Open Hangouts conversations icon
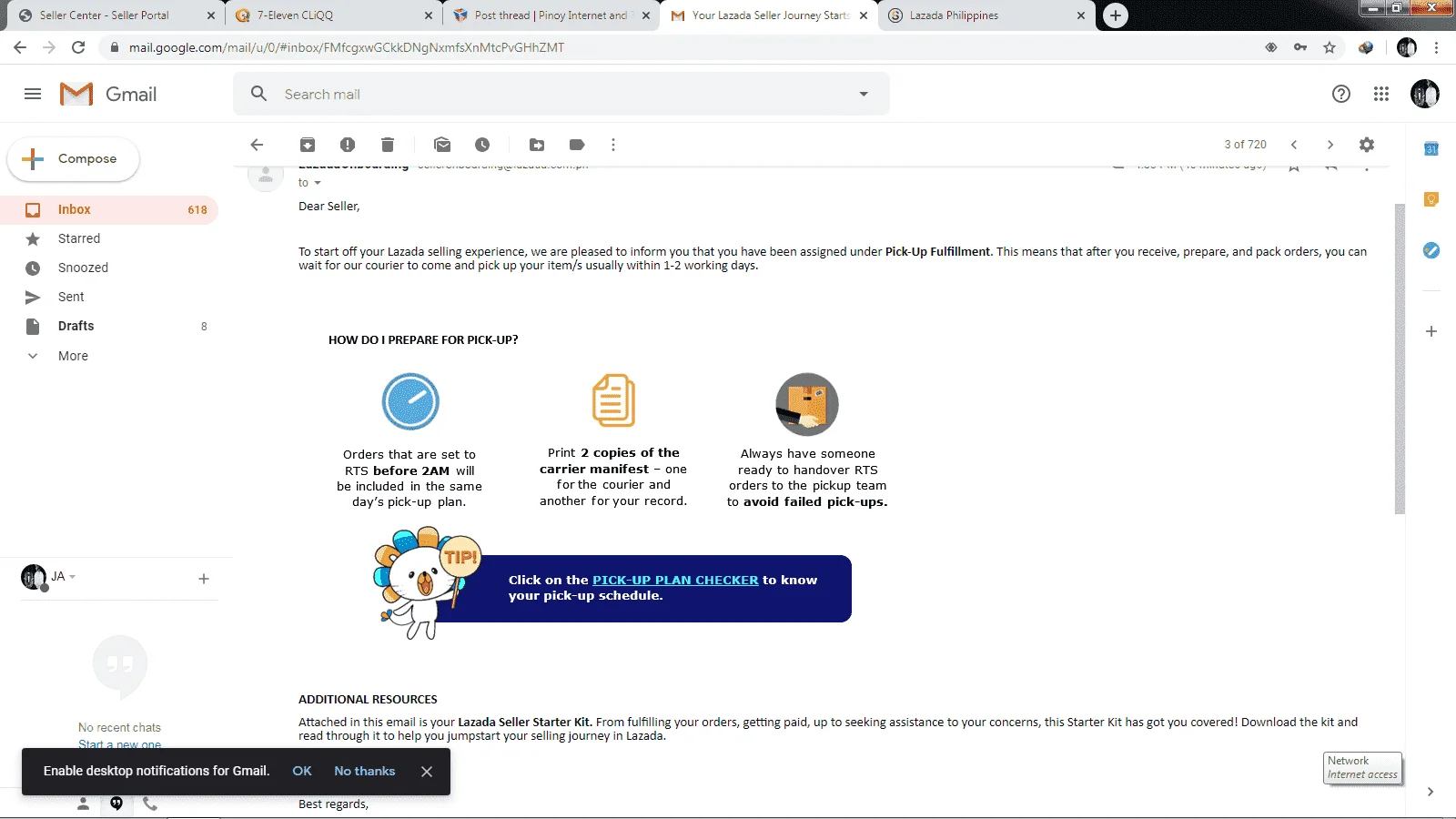Screen dimensions: 1456x819 [116, 804]
